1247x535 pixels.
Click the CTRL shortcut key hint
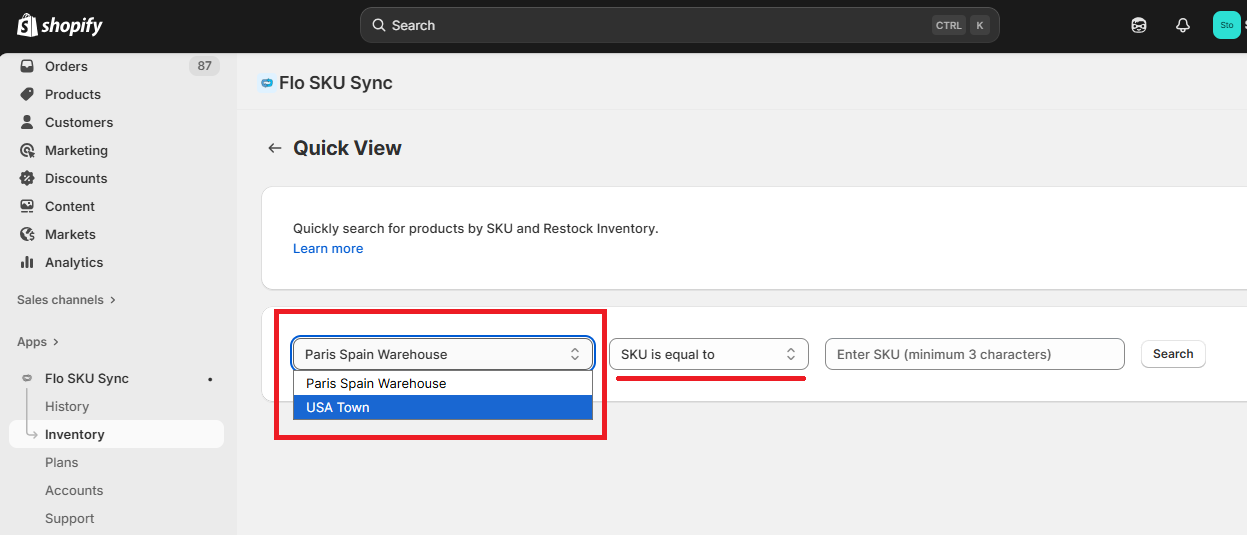pyautogui.click(x=949, y=25)
